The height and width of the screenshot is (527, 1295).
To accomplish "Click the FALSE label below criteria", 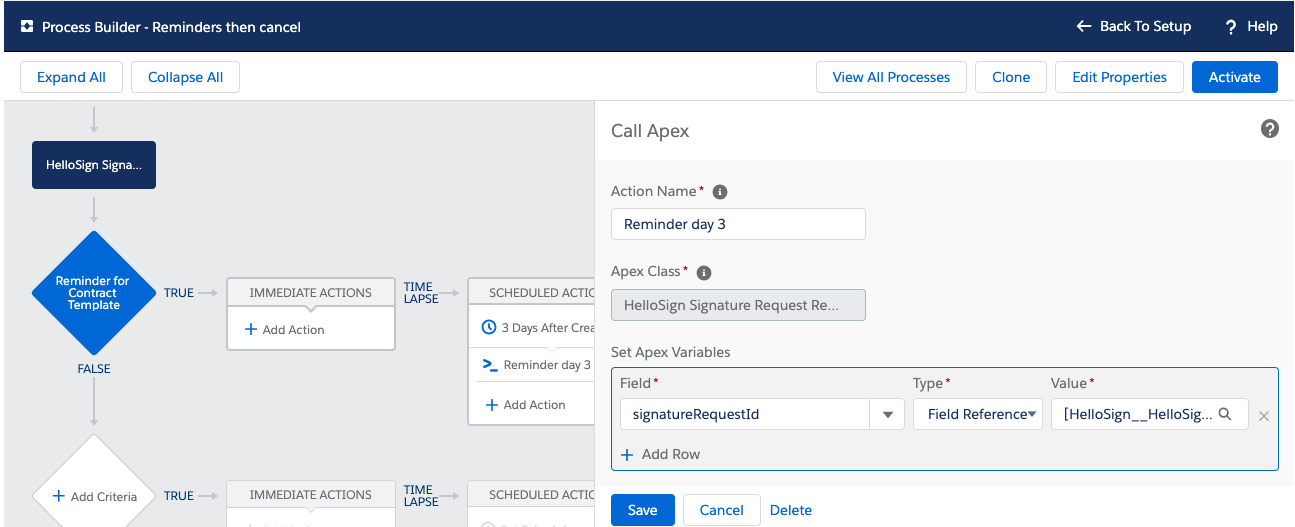I will [x=94, y=369].
